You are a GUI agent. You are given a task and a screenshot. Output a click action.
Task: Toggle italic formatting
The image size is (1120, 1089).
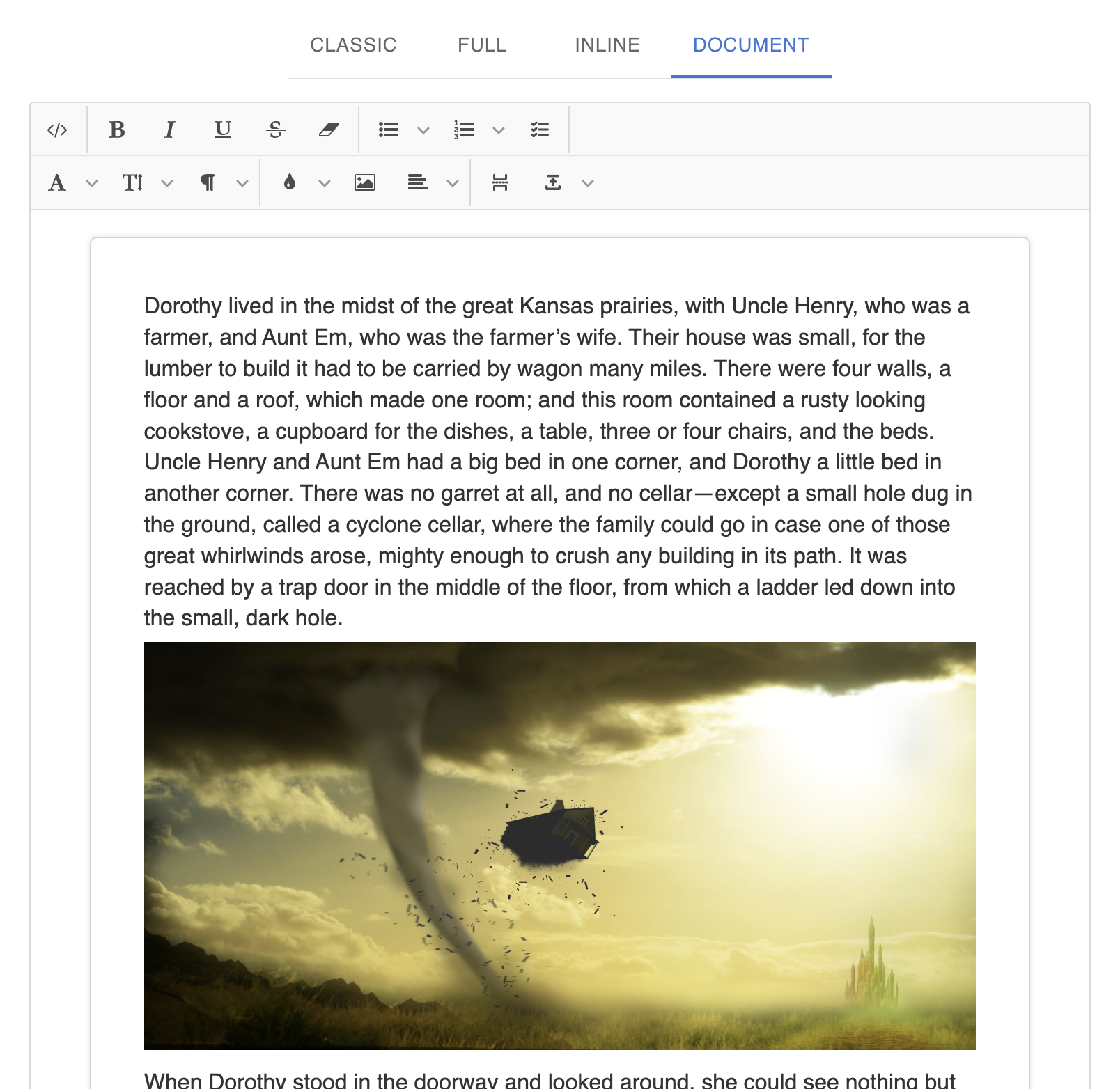[x=170, y=130]
